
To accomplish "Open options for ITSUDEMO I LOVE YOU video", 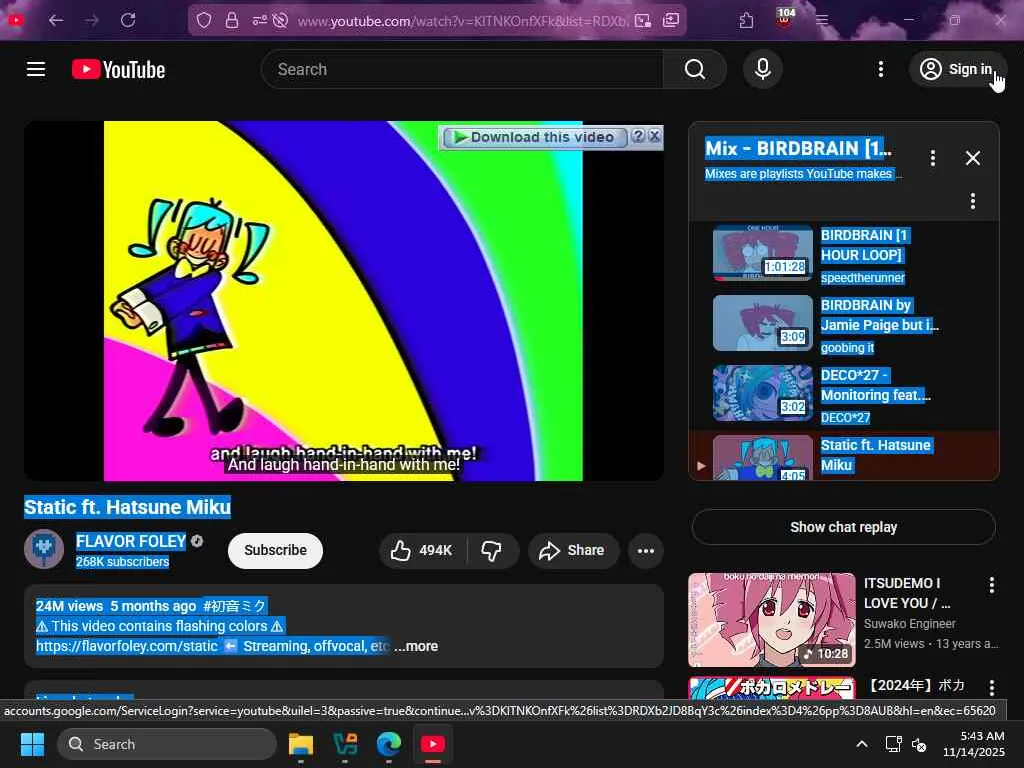I will 991,585.
